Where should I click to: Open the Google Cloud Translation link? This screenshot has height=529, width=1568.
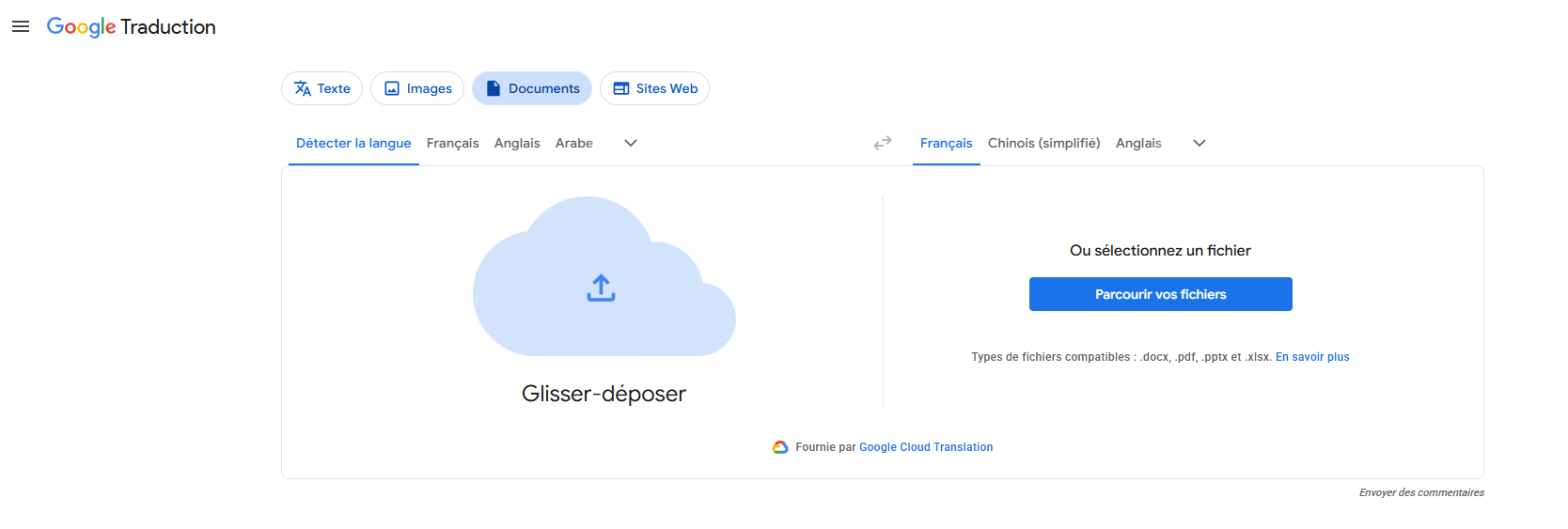point(926,447)
